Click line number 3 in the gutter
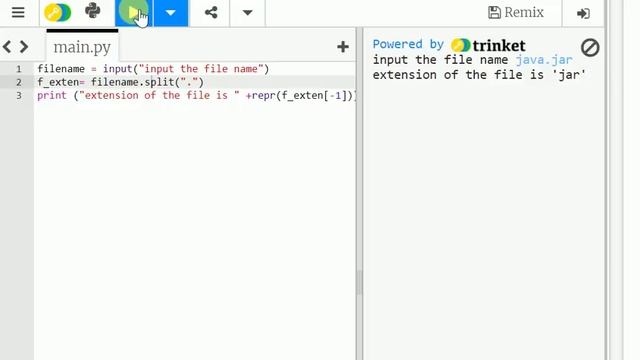Image resolution: width=640 pixels, height=360 pixels. [19, 96]
